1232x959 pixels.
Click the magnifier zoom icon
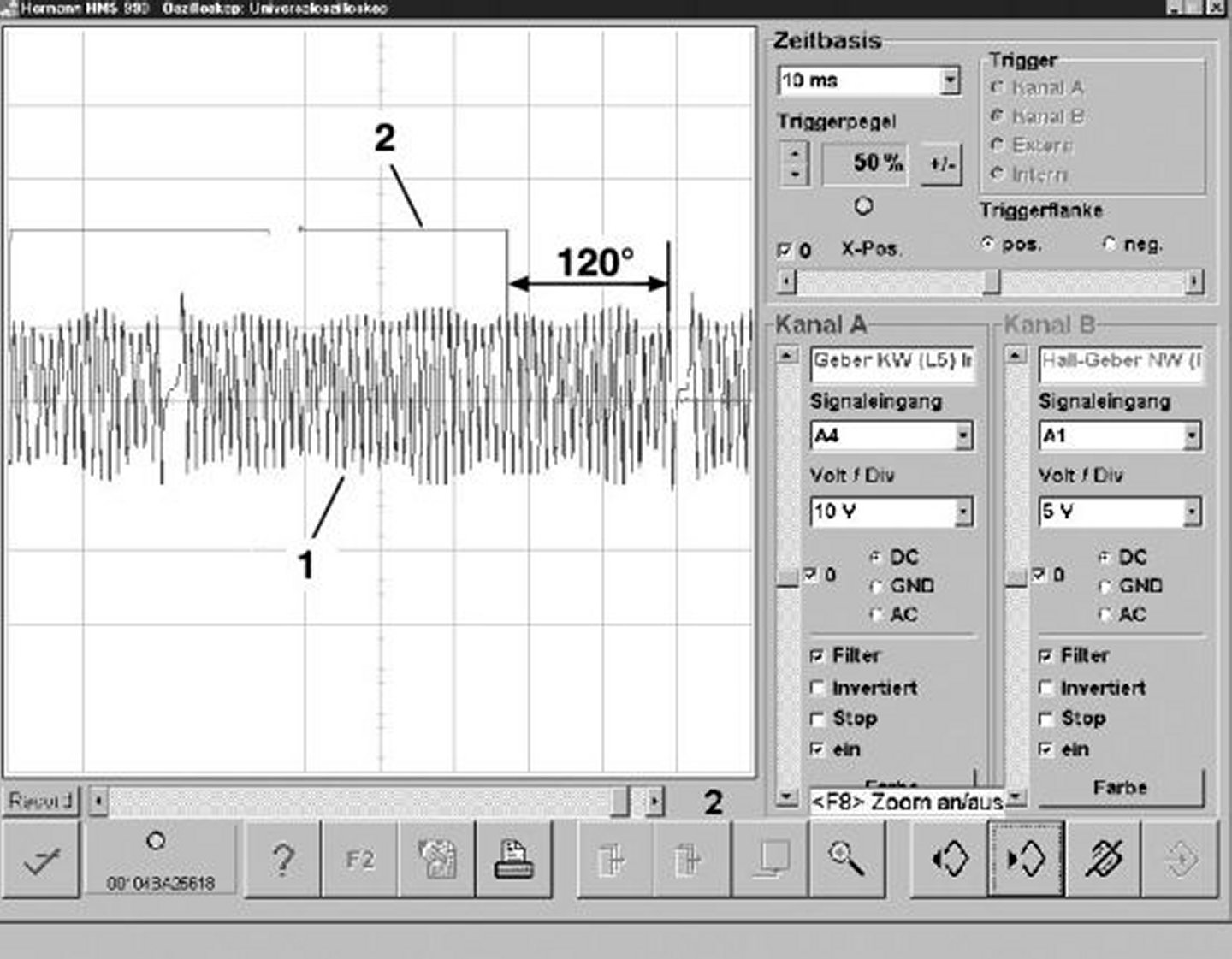click(846, 860)
